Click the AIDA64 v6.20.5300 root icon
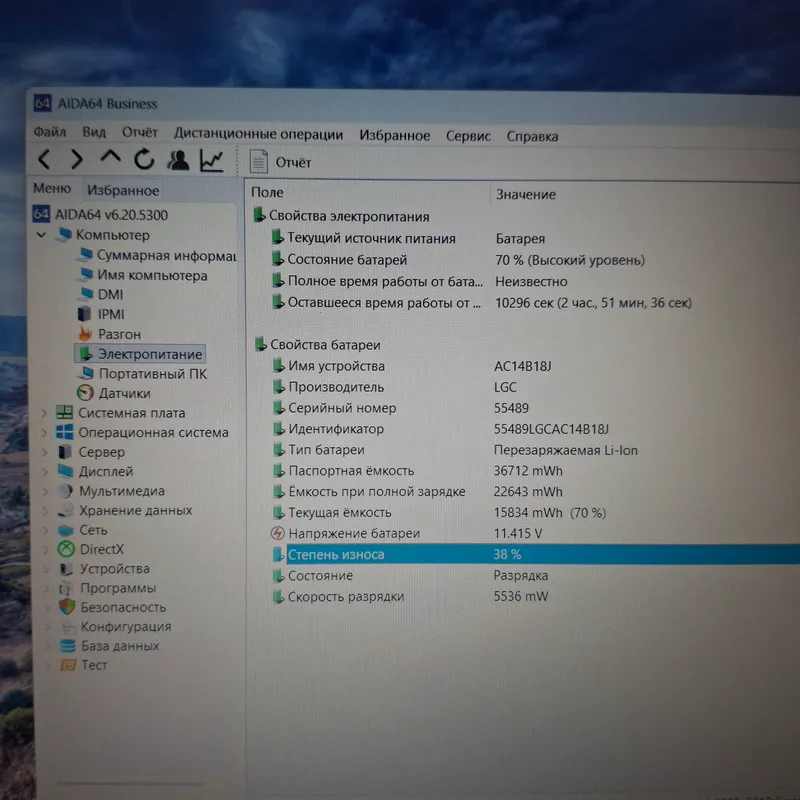Viewport: 800px width, 800px height. pos(41,213)
